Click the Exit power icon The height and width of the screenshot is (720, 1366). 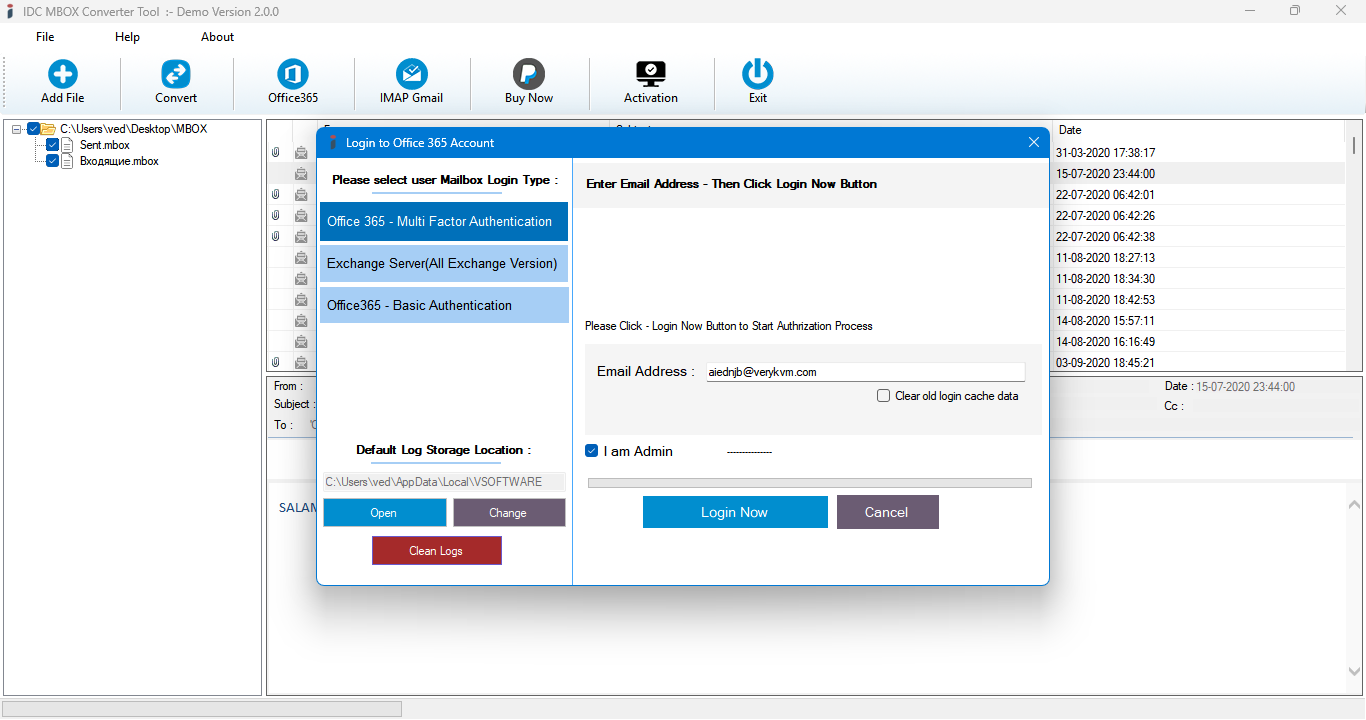(x=758, y=74)
